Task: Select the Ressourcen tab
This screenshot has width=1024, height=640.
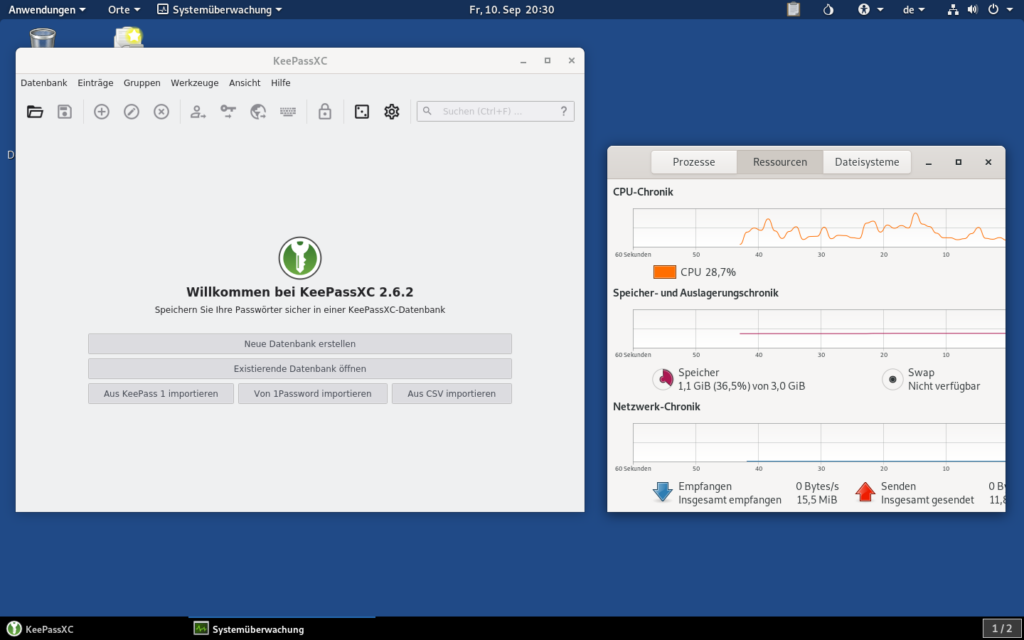Action: point(780,162)
